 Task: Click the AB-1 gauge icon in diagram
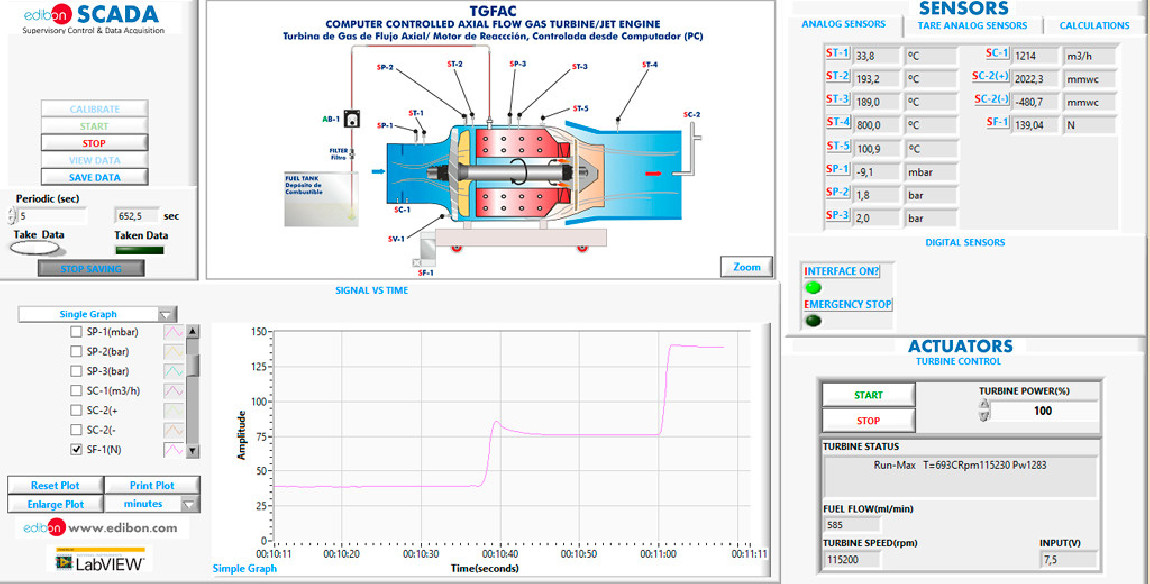point(351,119)
